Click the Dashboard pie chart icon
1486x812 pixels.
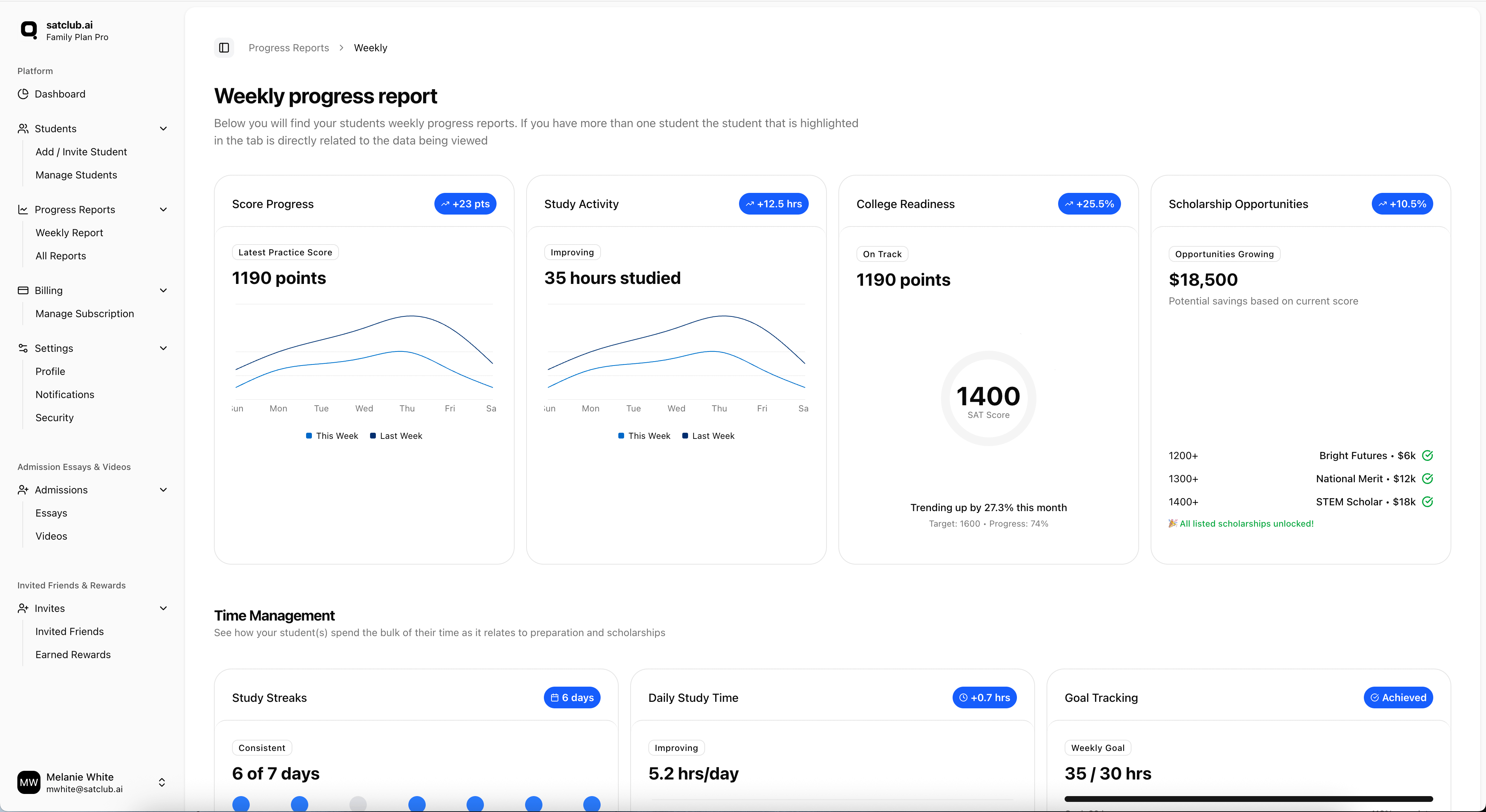coord(23,94)
